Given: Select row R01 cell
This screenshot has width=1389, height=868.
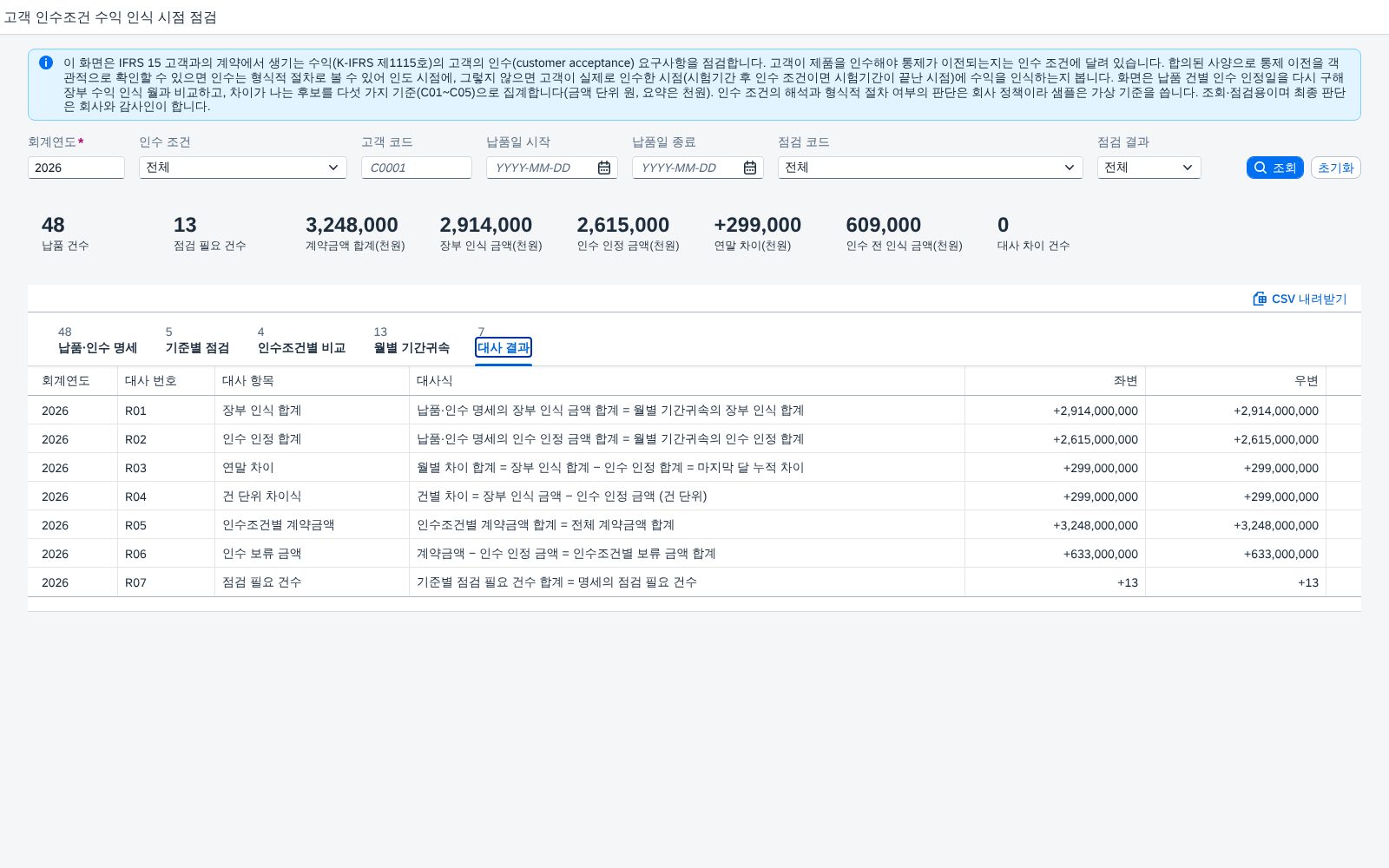Looking at the screenshot, I should pos(167,411).
